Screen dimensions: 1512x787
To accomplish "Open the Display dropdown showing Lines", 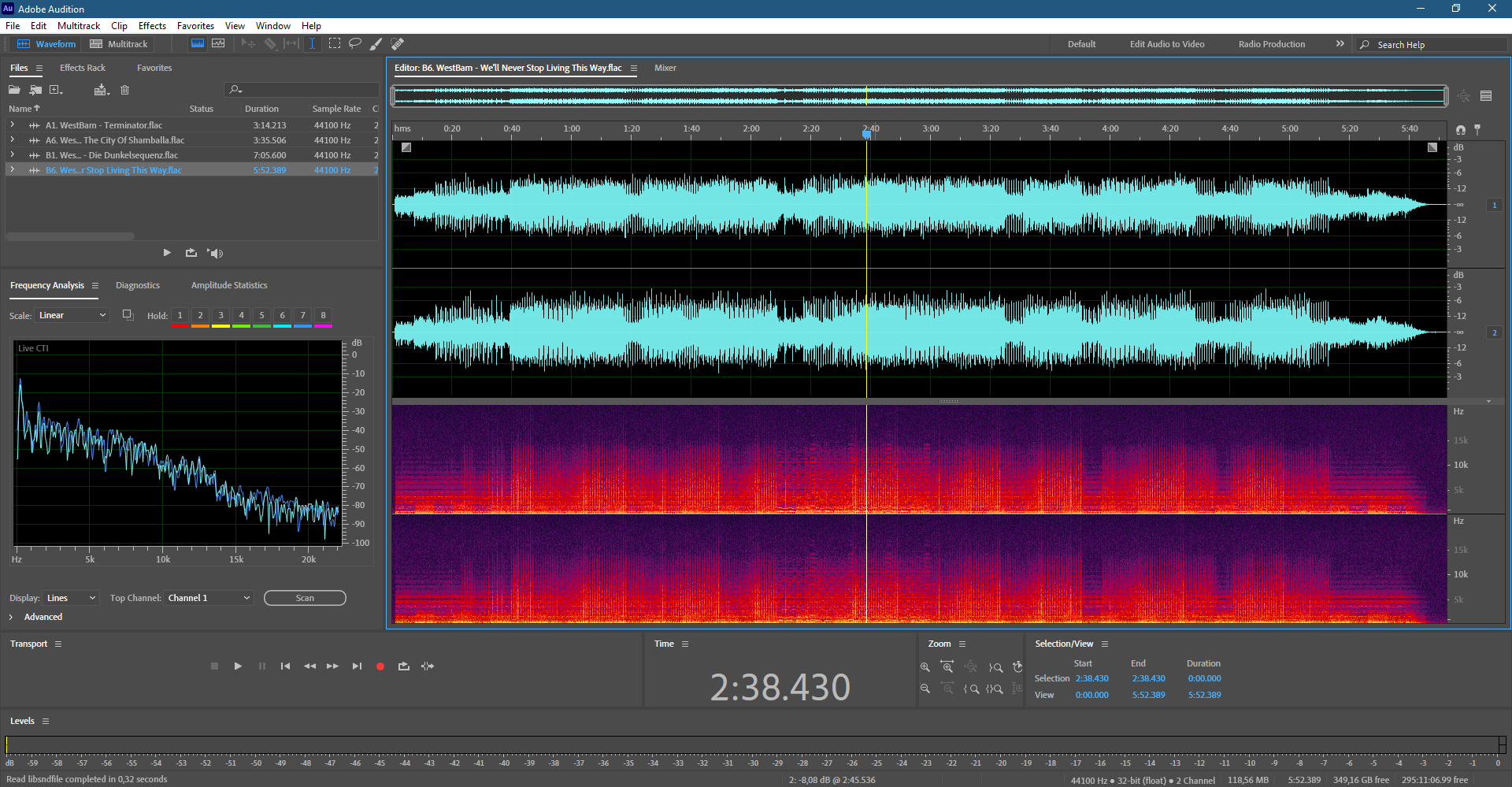I will [71, 598].
